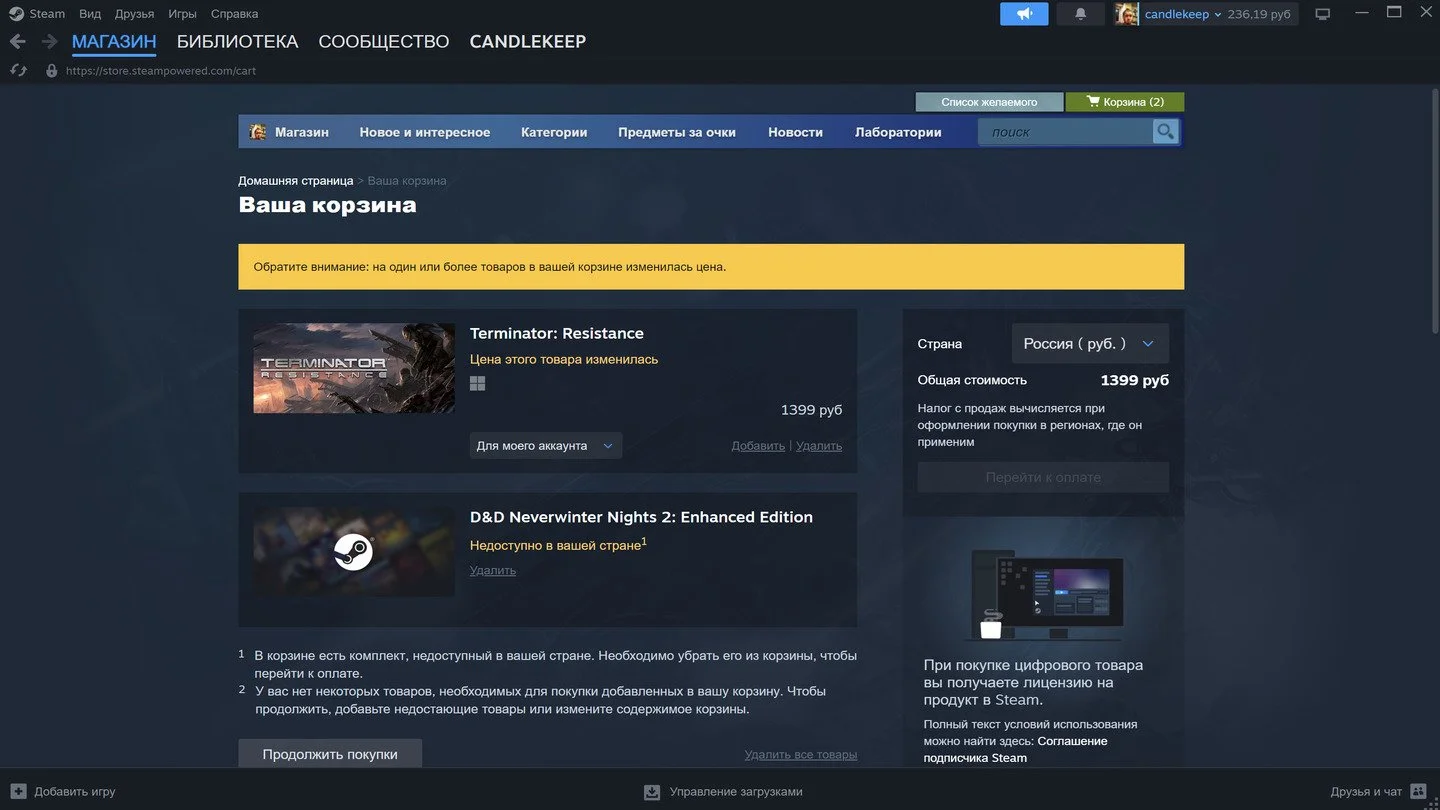This screenshot has height=810, width=1440.
Task: Open Лаборатории store tab
Action: [x=898, y=132]
